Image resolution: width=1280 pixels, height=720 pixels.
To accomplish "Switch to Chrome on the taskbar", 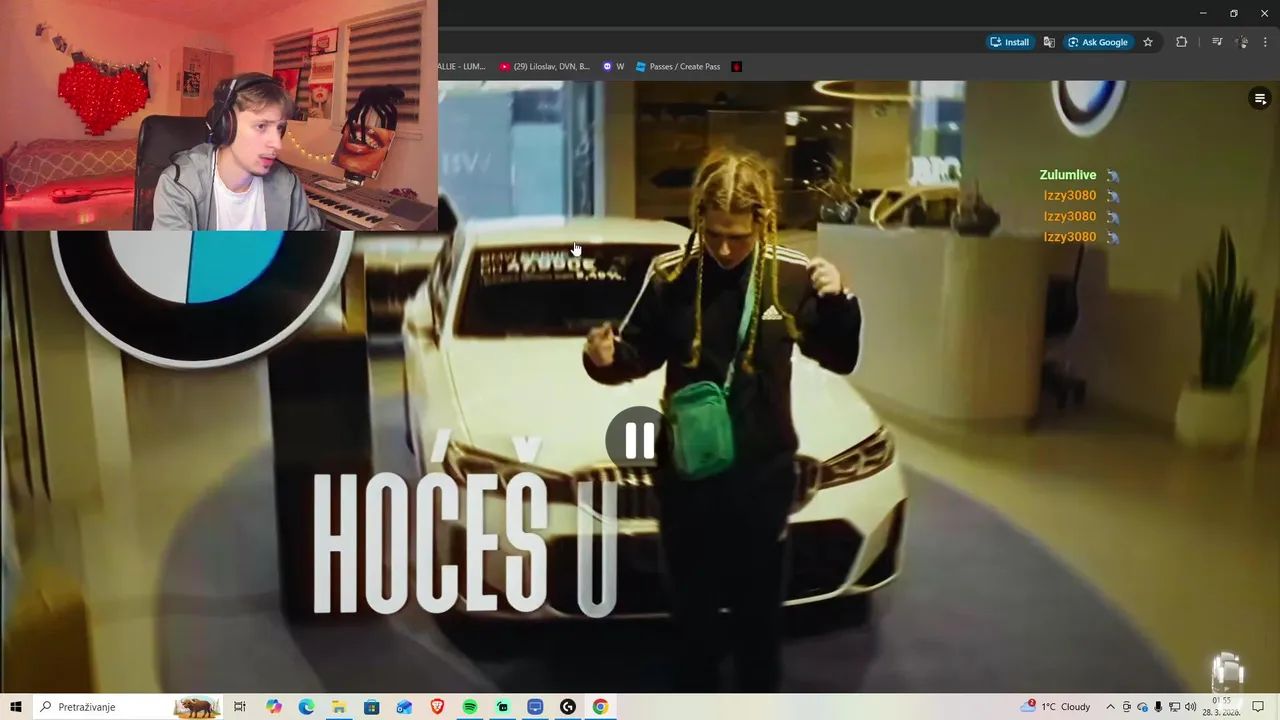I will pos(600,707).
